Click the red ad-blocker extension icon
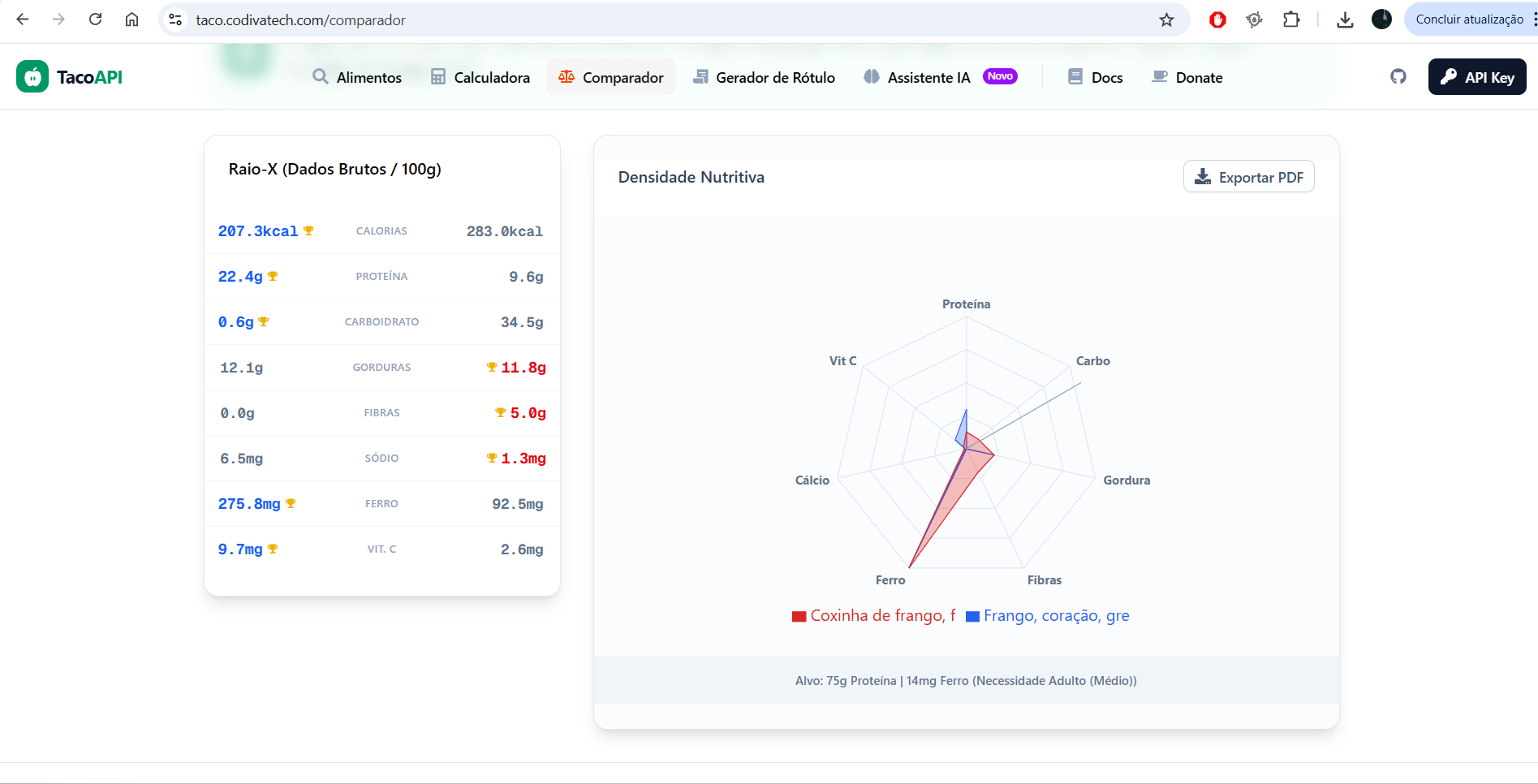 (x=1217, y=20)
